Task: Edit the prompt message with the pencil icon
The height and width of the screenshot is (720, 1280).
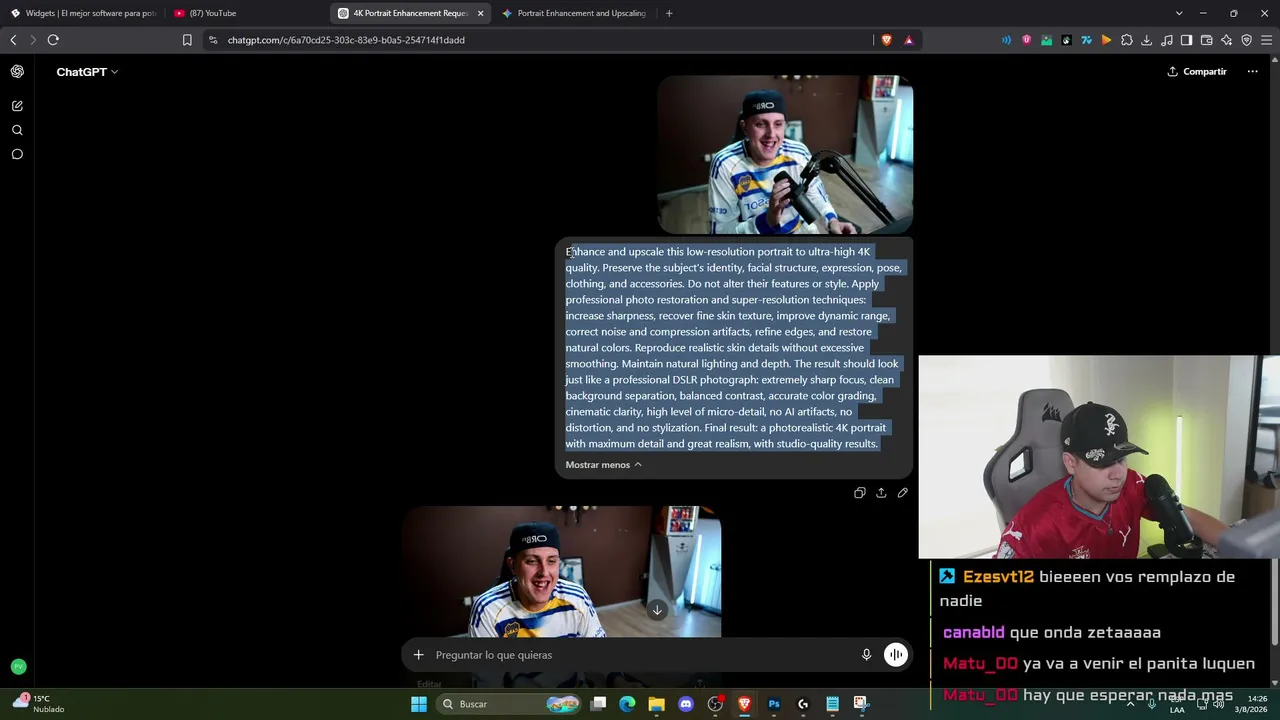Action: pos(902,493)
